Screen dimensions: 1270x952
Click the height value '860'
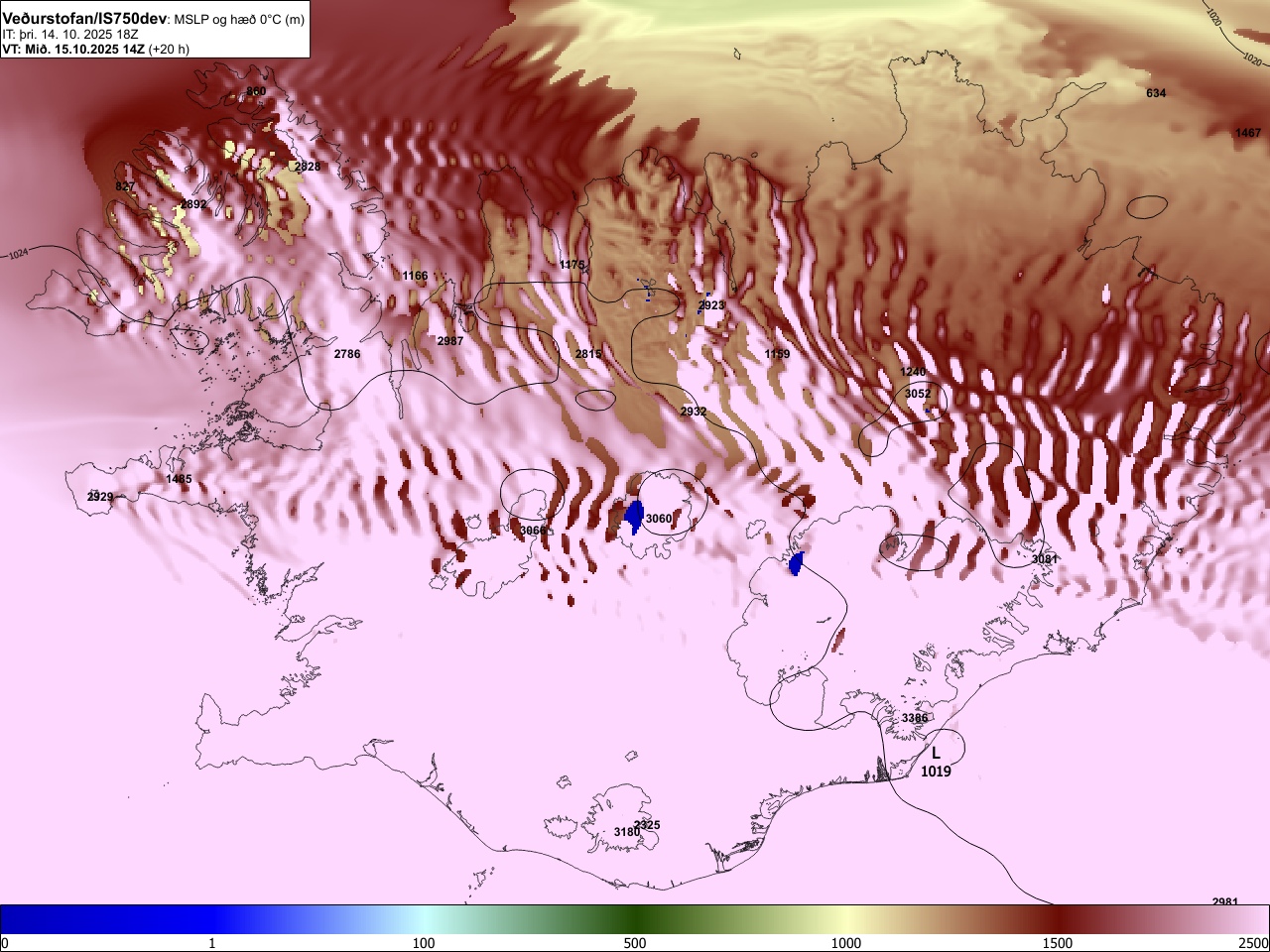(x=256, y=92)
